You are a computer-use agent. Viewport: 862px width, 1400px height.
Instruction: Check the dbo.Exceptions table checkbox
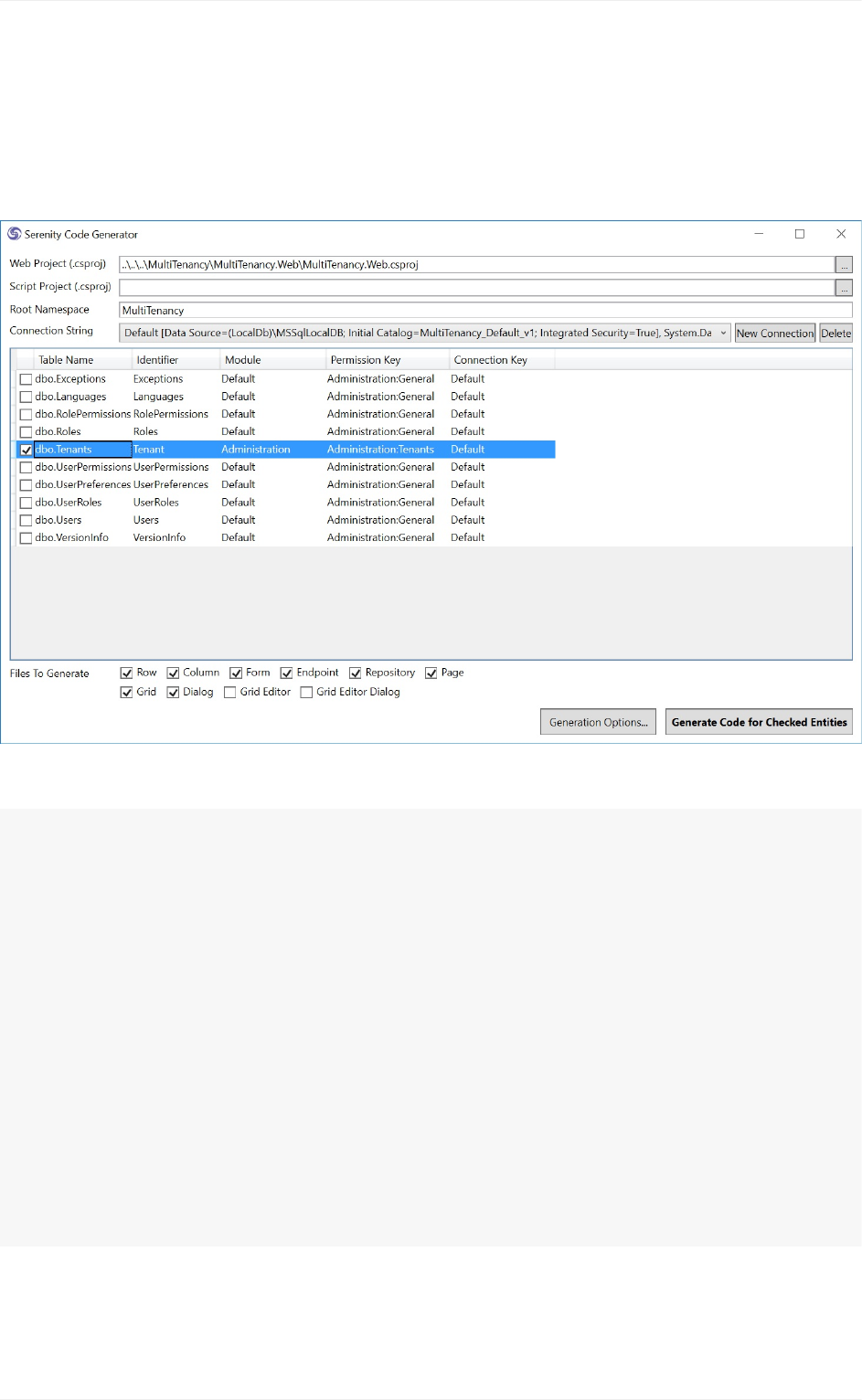point(26,379)
